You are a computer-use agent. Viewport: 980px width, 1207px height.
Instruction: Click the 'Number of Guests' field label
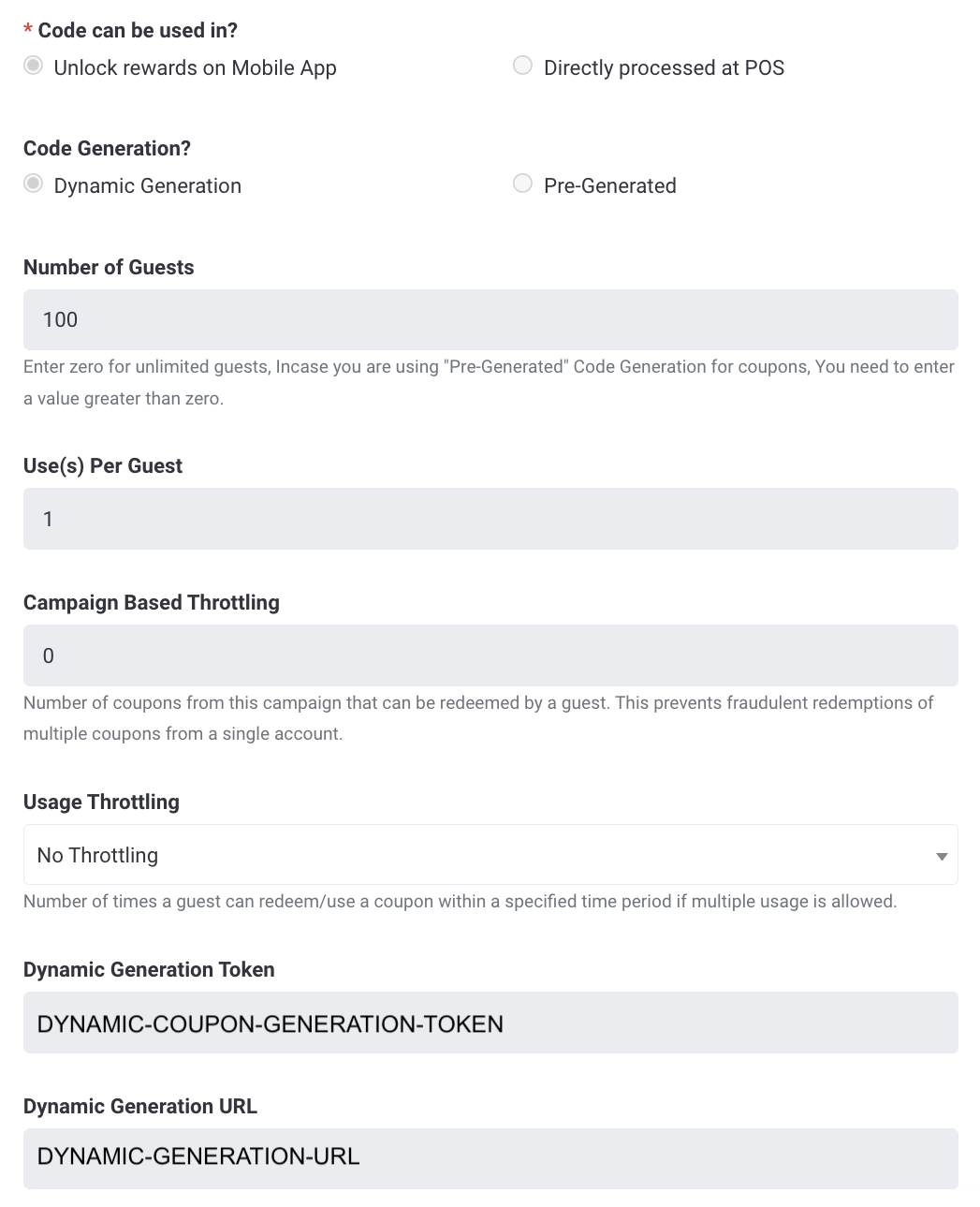point(109,267)
